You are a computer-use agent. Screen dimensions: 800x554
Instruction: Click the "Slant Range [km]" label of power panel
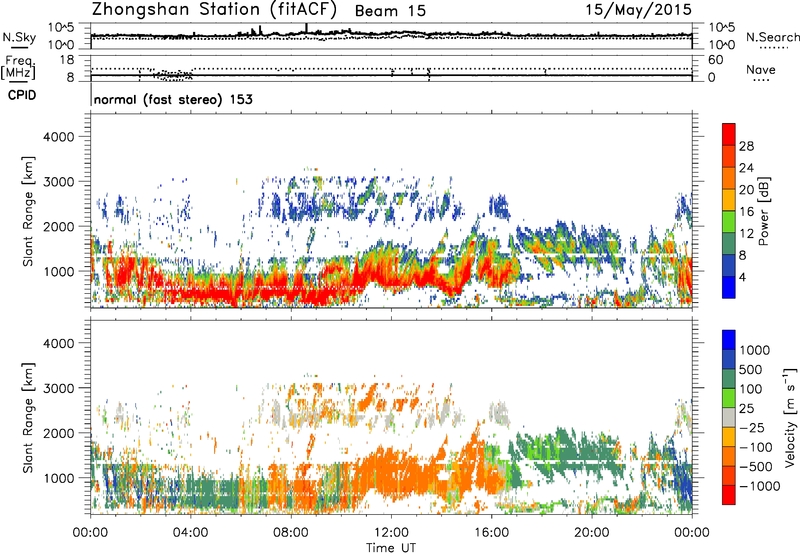(28, 211)
